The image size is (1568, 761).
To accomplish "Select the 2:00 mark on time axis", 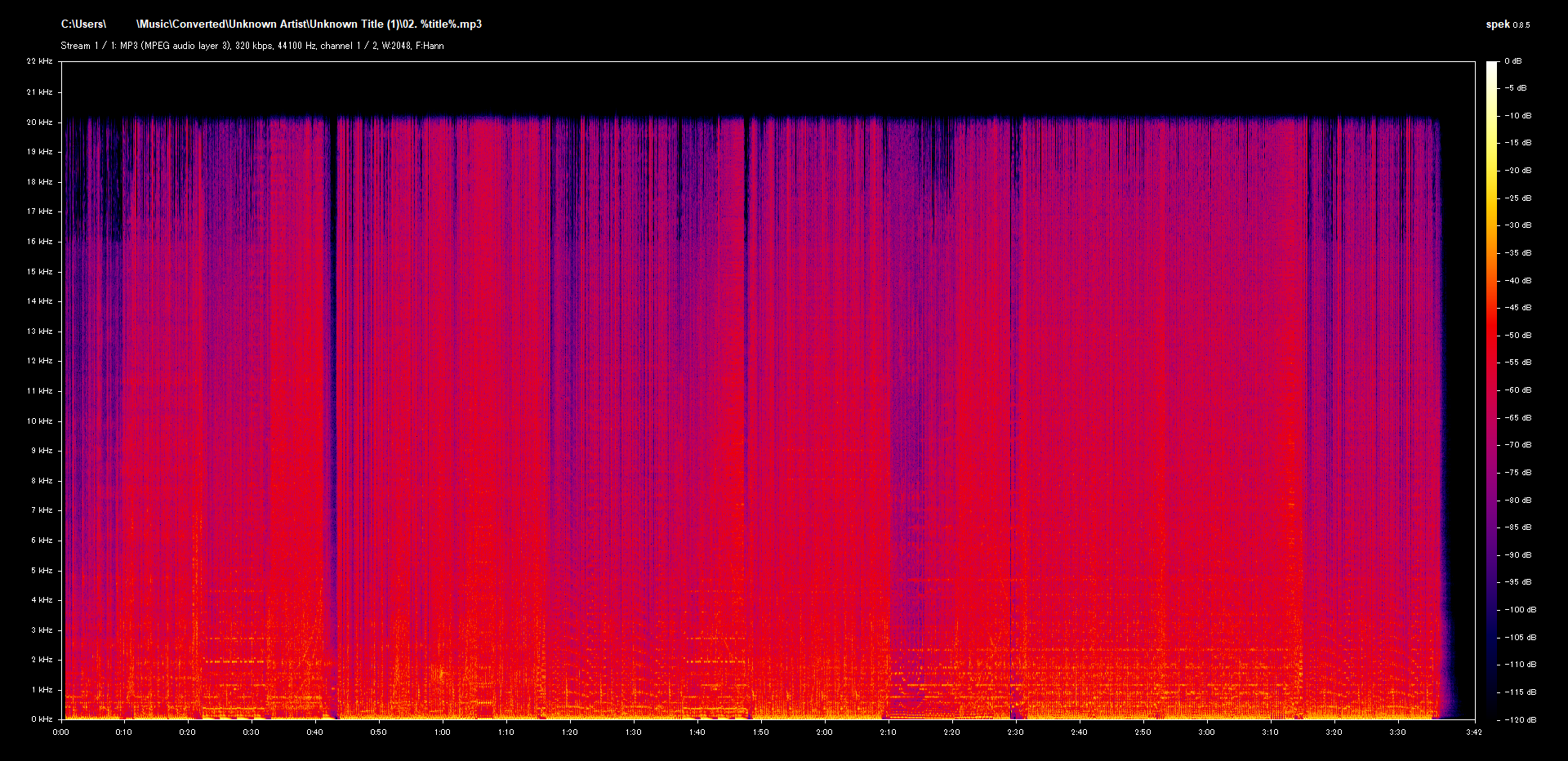I will pyautogui.click(x=824, y=732).
